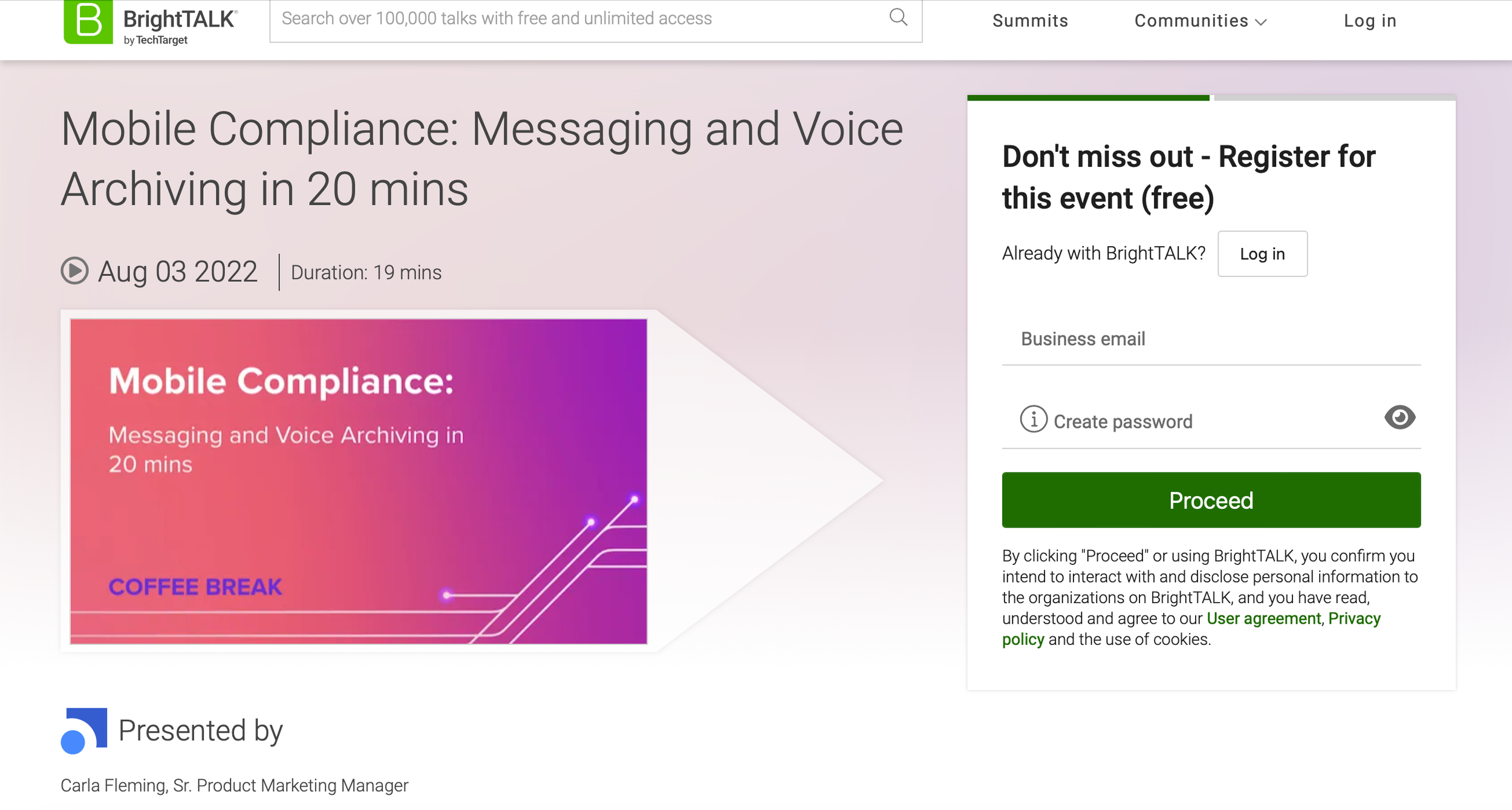1512x810 pixels.
Task: Click the password info icon
Action: click(1034, 419)
